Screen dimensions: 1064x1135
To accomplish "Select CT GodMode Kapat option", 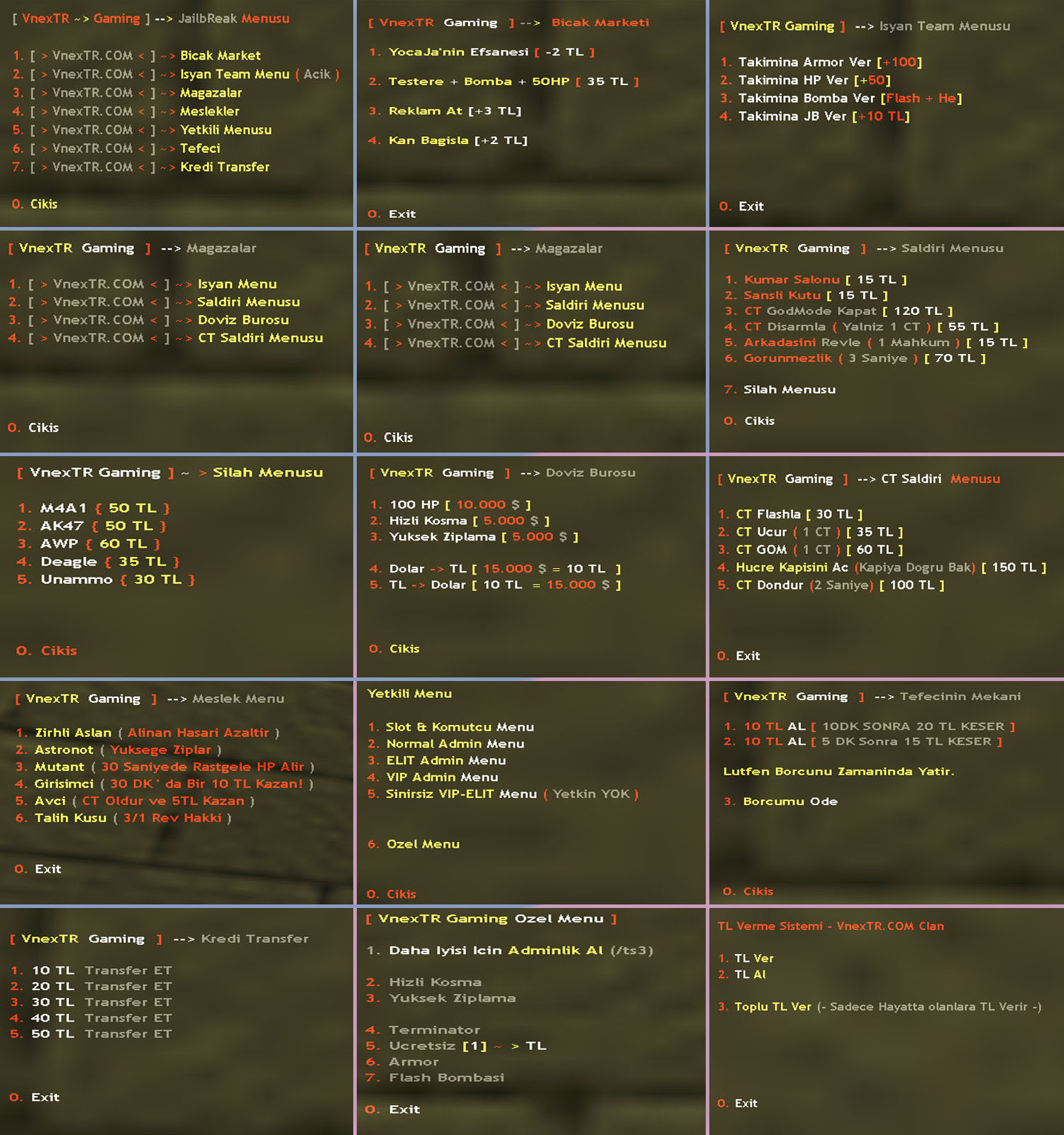I will (839, 311).
